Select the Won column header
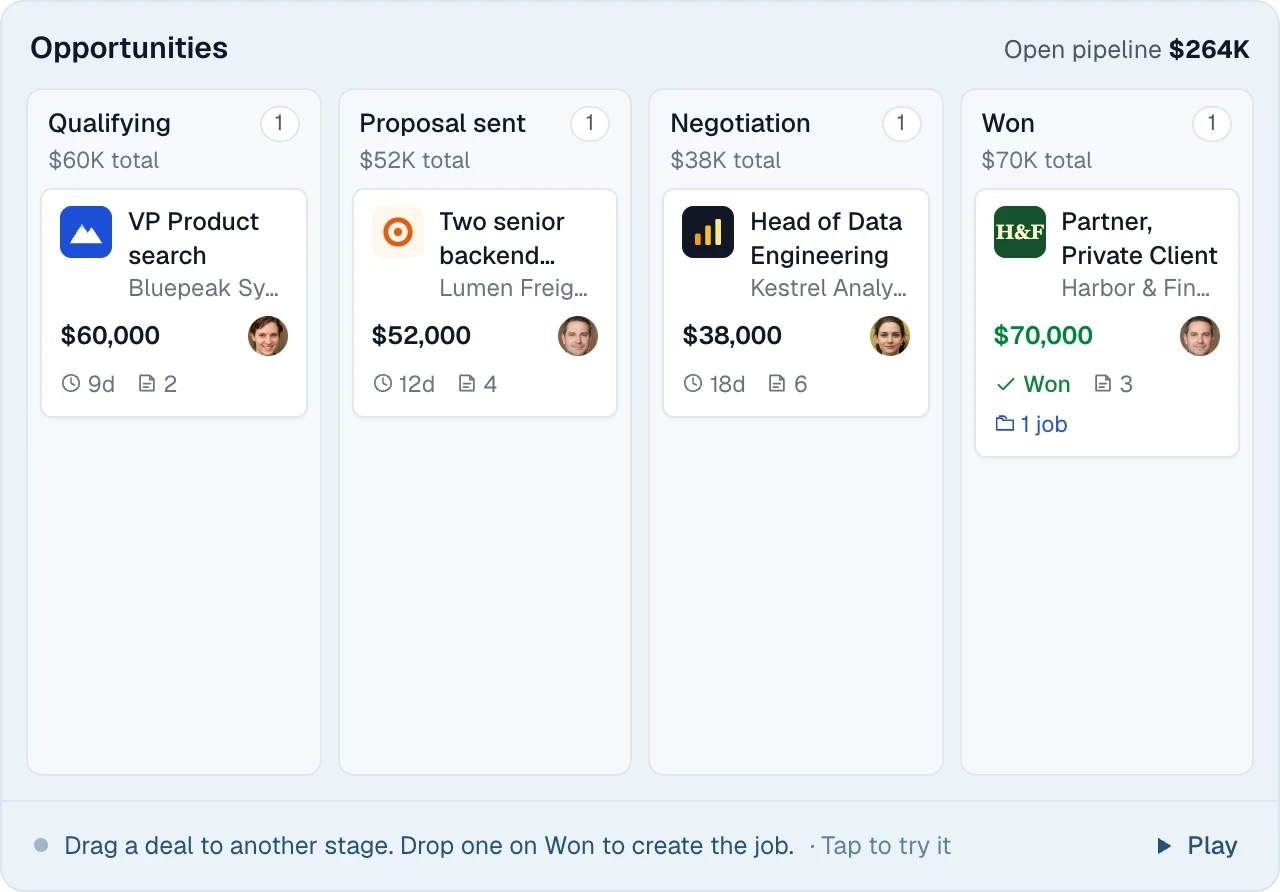The width and height of the screenshot is (1280, 892). pyautogui.click(x=1008, y=123)
